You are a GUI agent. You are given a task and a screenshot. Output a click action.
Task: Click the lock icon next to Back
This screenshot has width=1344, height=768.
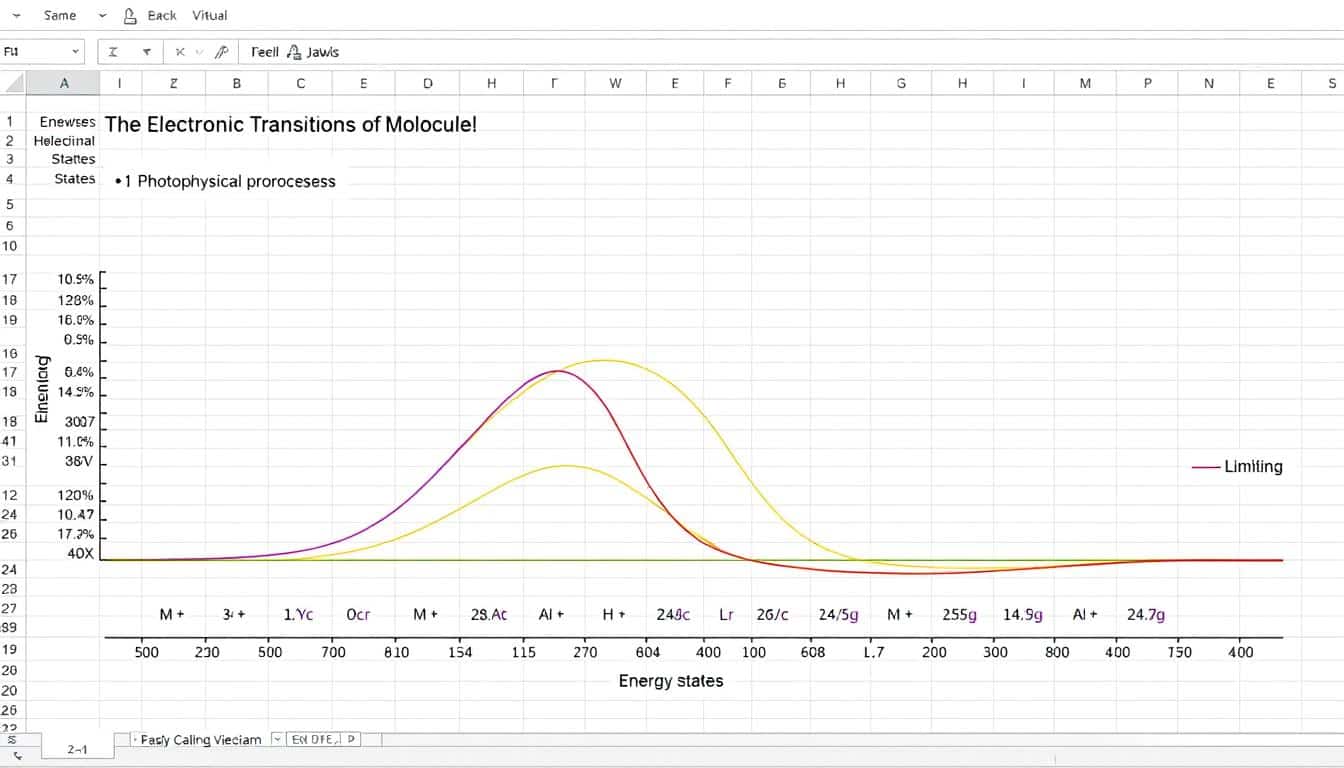pos(129,16)
